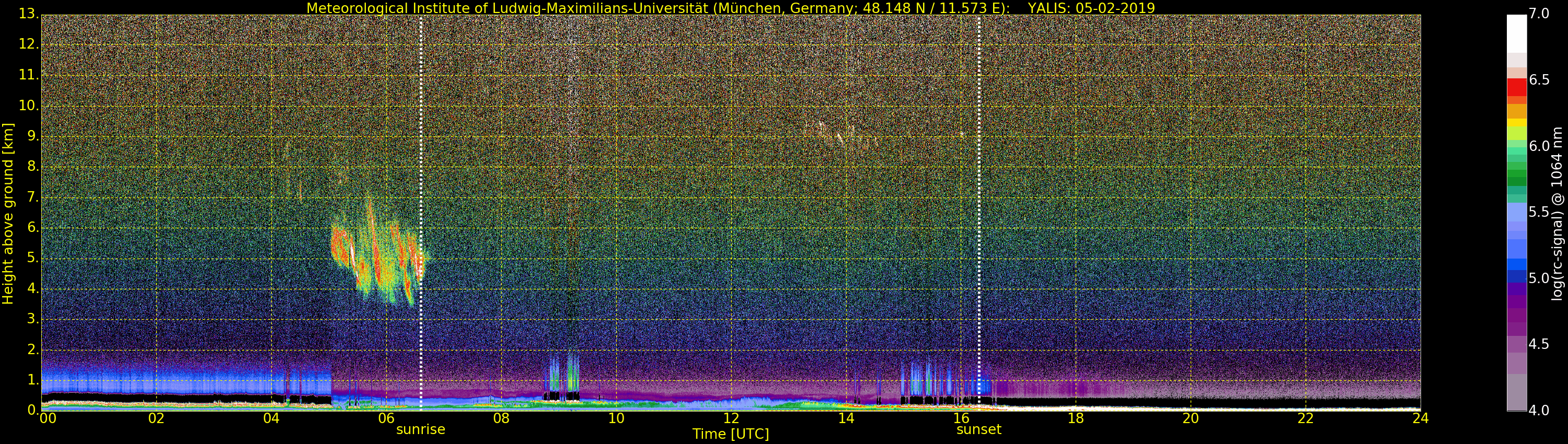Click the height tick label '3.'
The height and width of the screenshot is (444, 1568).
pyautogui.click(x=33, y=319)
